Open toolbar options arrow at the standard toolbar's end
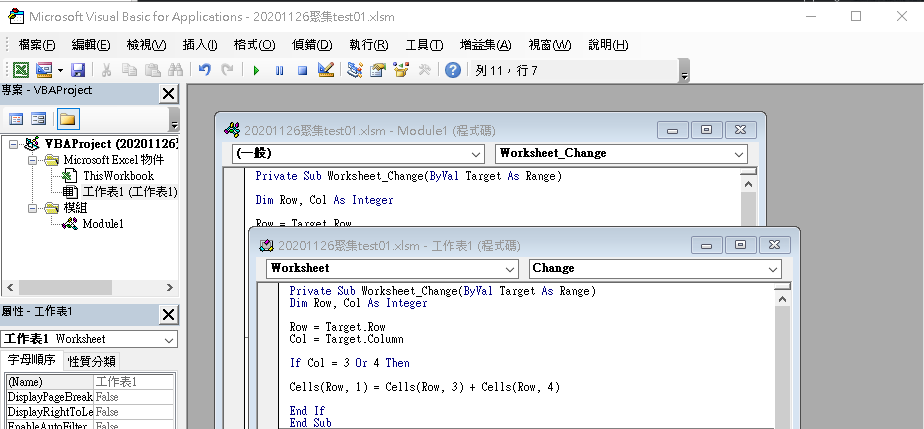Image resolution: width=924 pixels, height=429 pixels. (684, 71)
